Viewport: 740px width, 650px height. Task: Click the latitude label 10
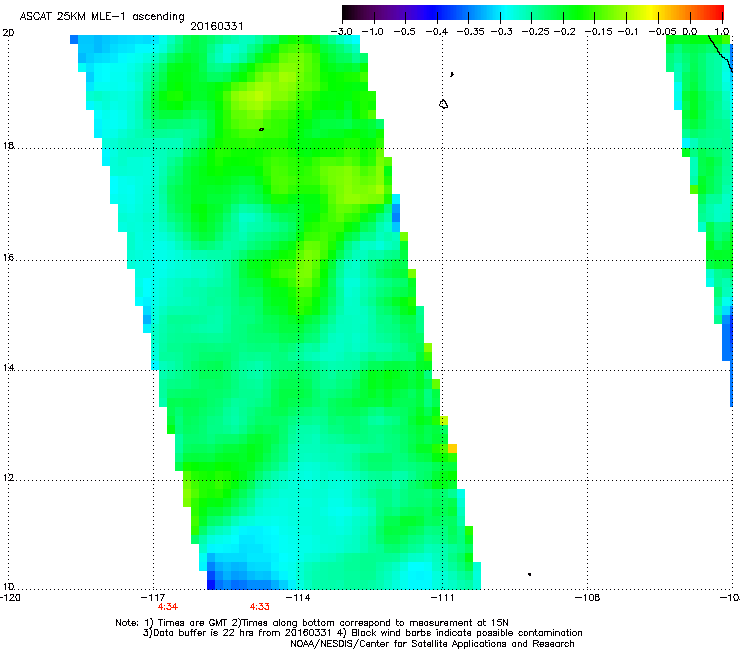(8, 586)
